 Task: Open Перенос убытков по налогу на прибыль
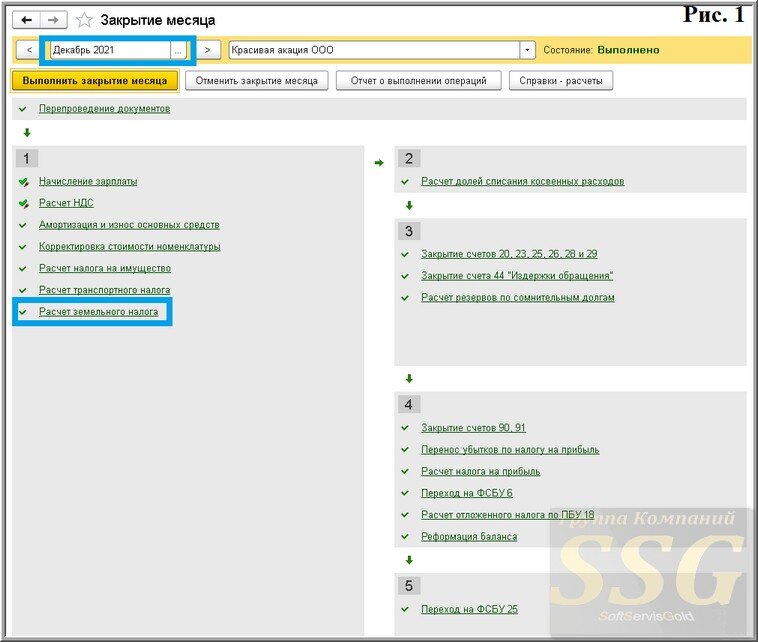510,450
